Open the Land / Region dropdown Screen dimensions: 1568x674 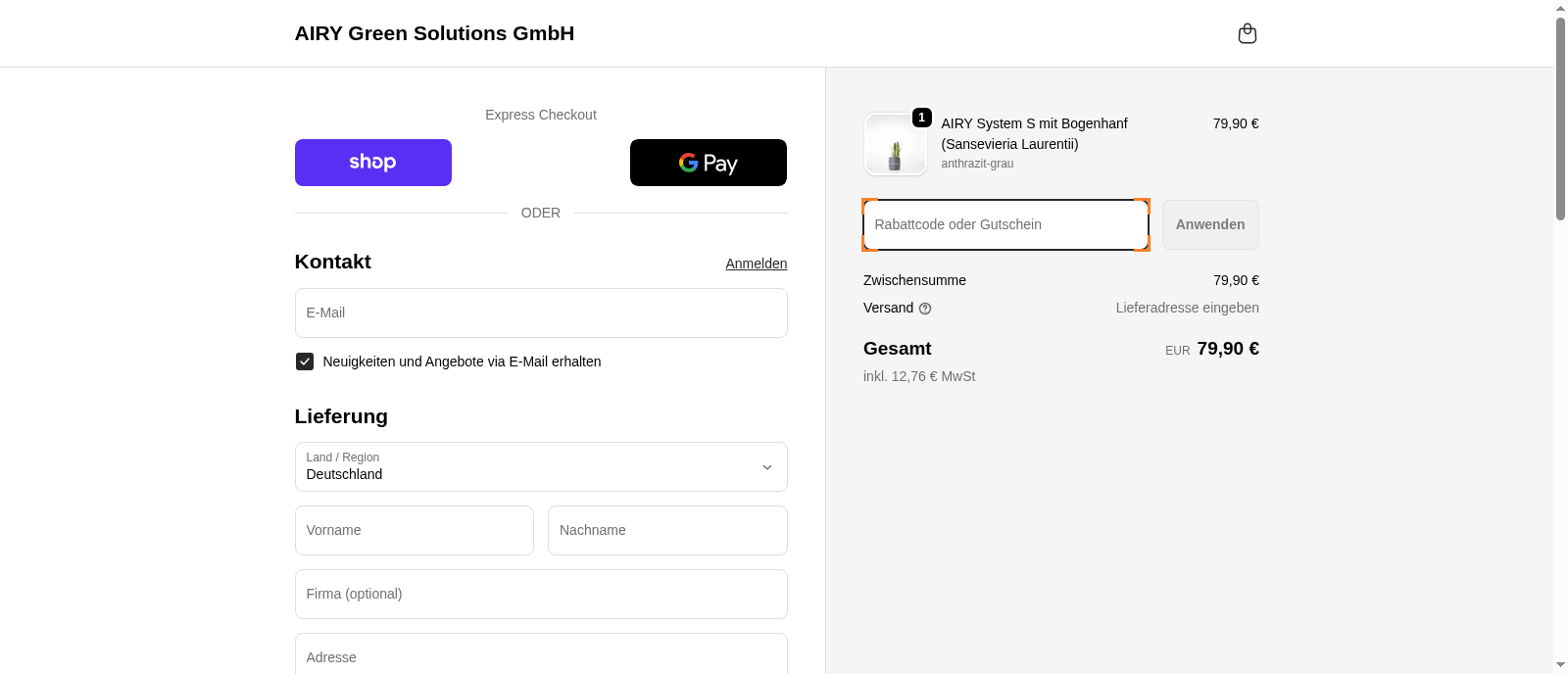pos(540,467)
